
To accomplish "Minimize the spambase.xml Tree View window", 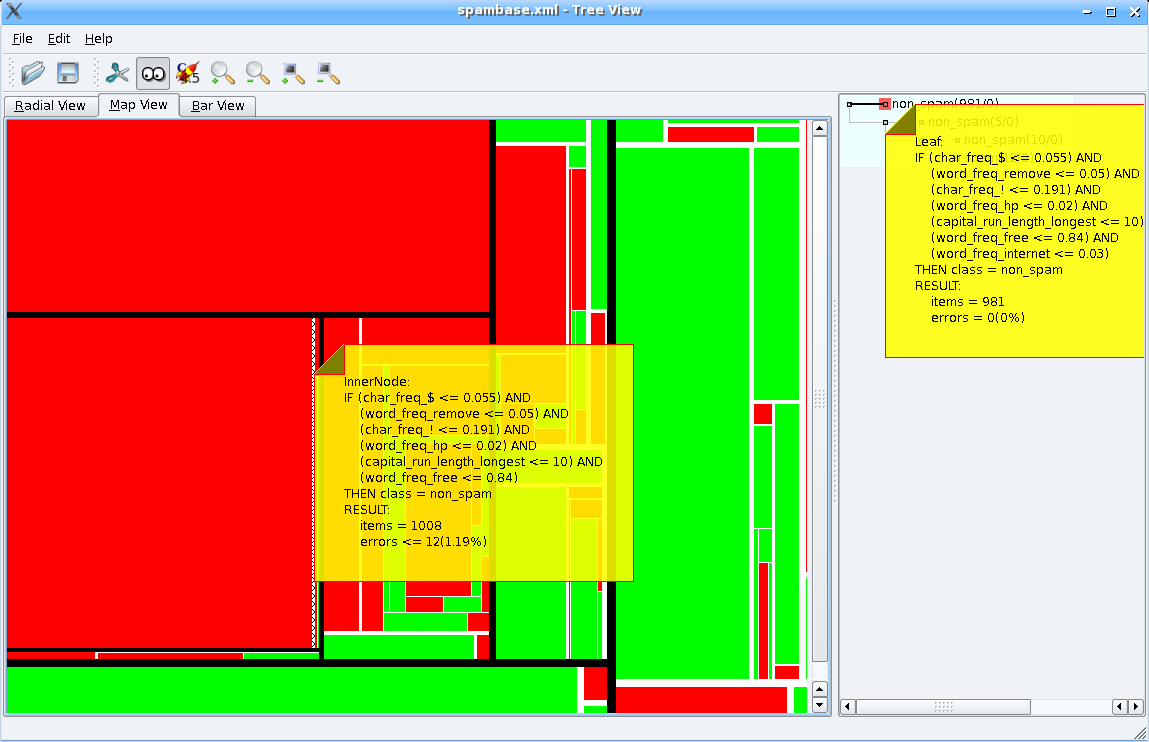I will (1087, 12).
